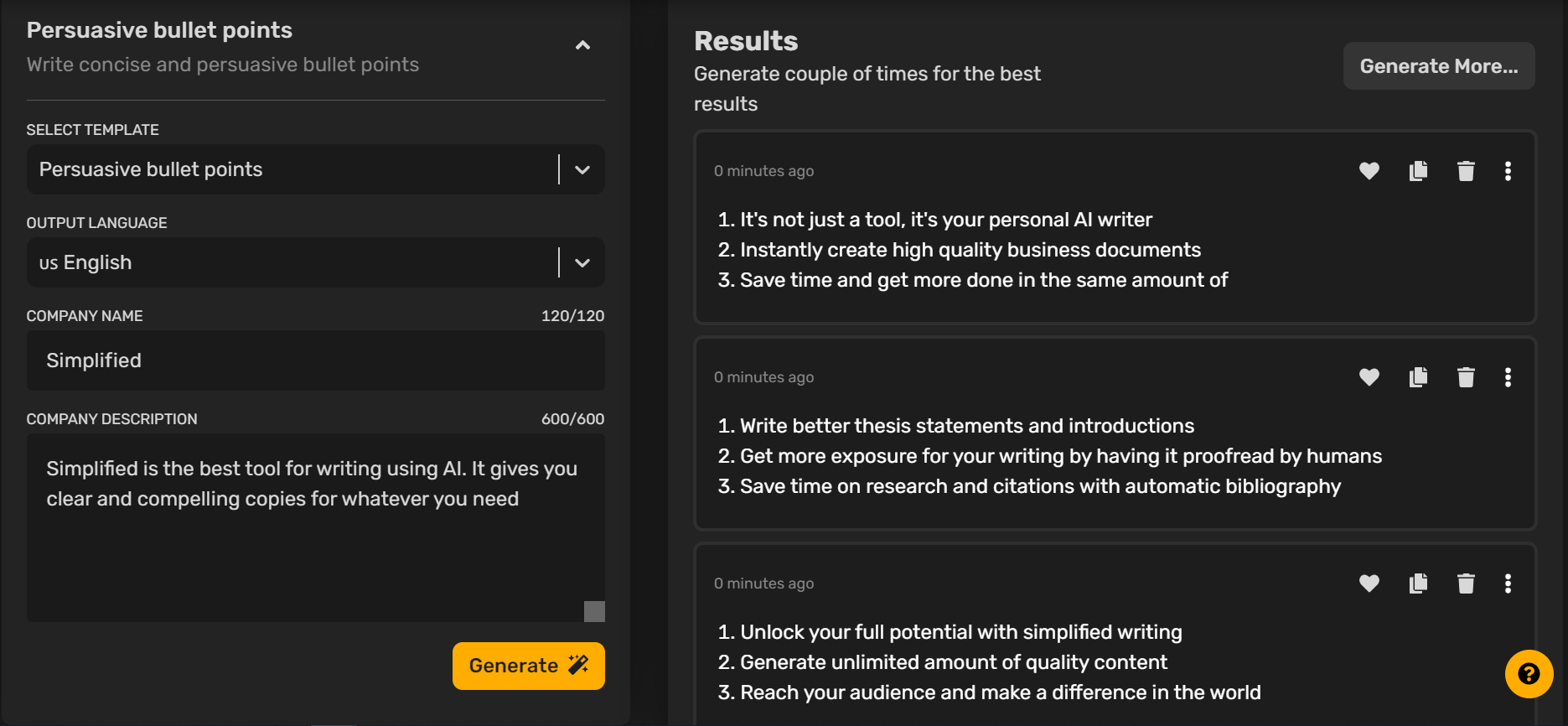Select text 'Instantly create high quality business documents'

tap(970, 250)
